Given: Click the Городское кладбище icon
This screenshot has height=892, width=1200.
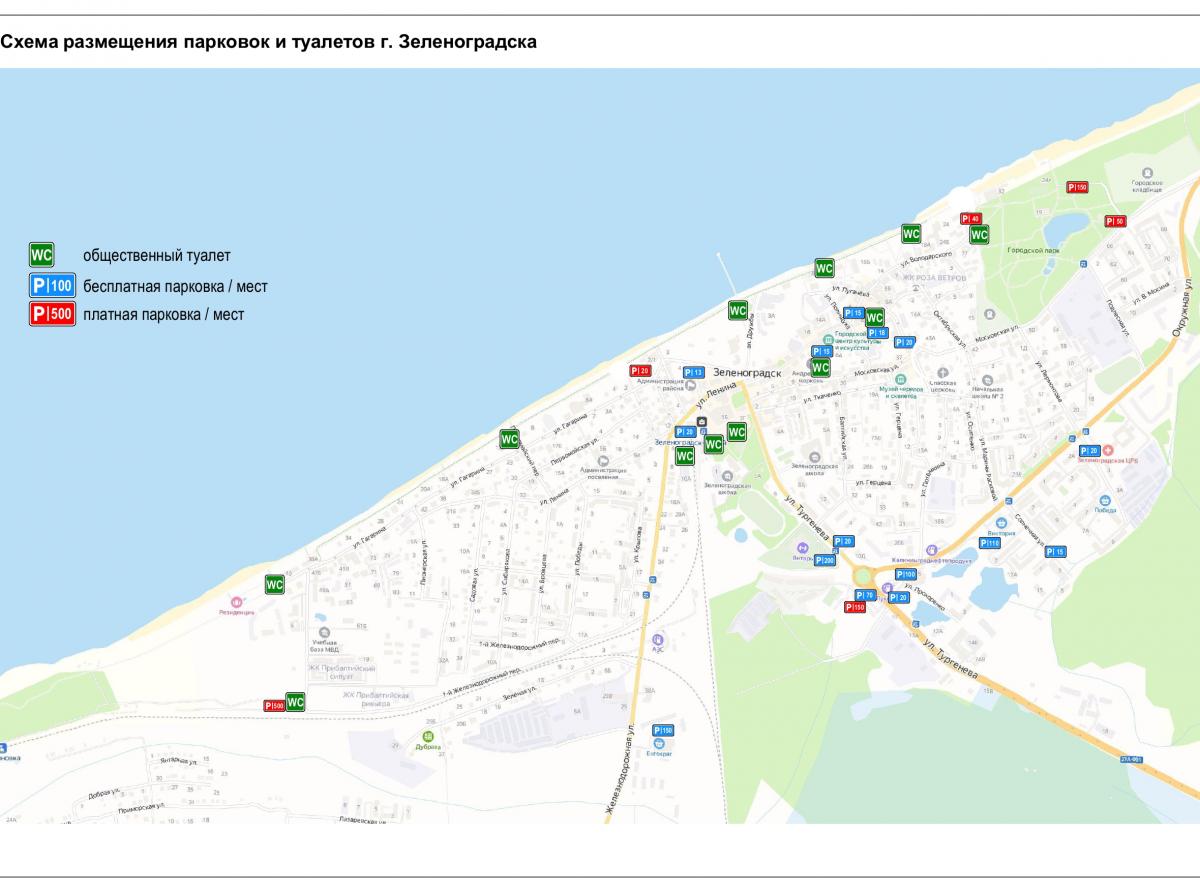Looking at the screenshot, I should (1146, 173).
